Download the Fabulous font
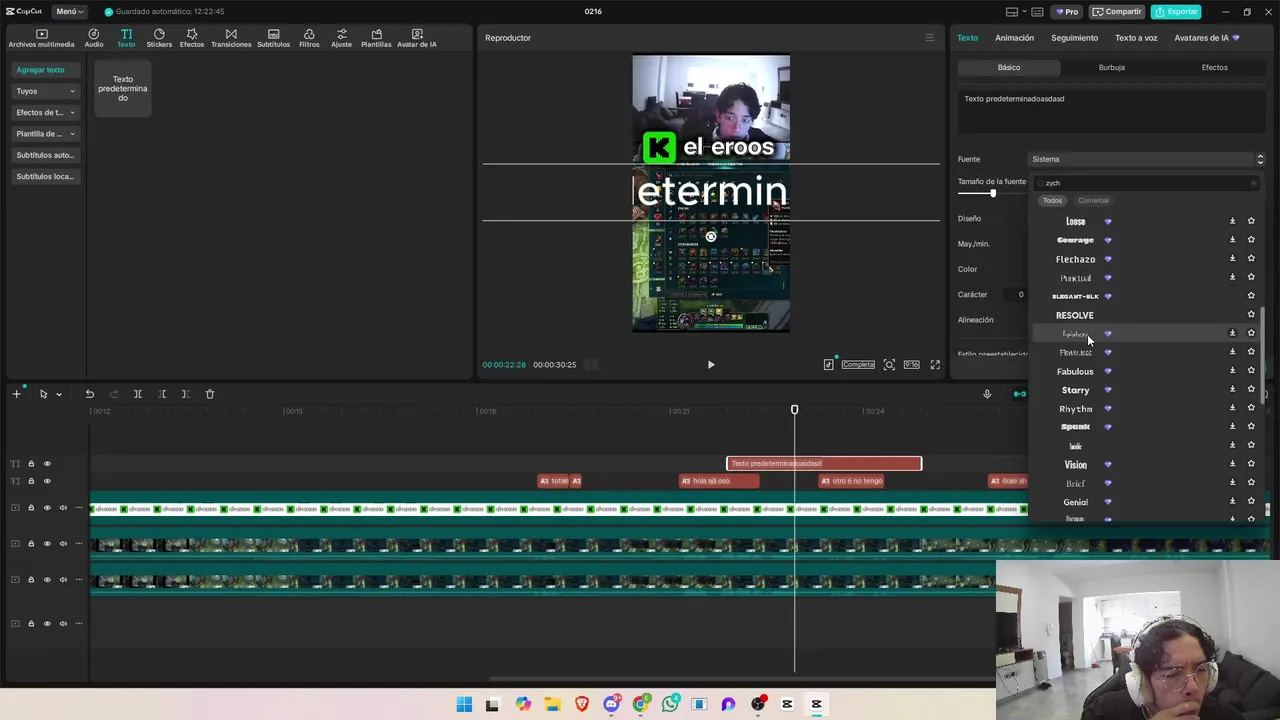1280x720 pixels. [1232, 370]
